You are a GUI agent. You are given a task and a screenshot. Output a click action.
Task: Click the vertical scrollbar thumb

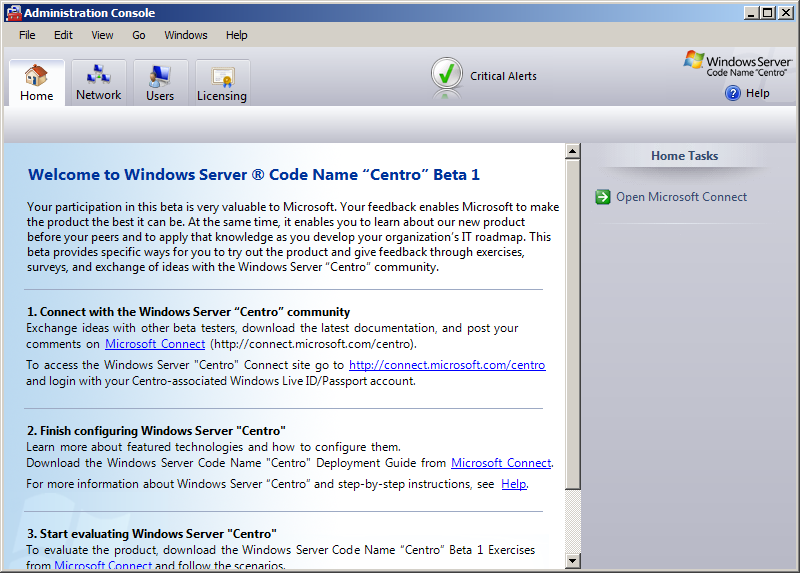[573, 324]
